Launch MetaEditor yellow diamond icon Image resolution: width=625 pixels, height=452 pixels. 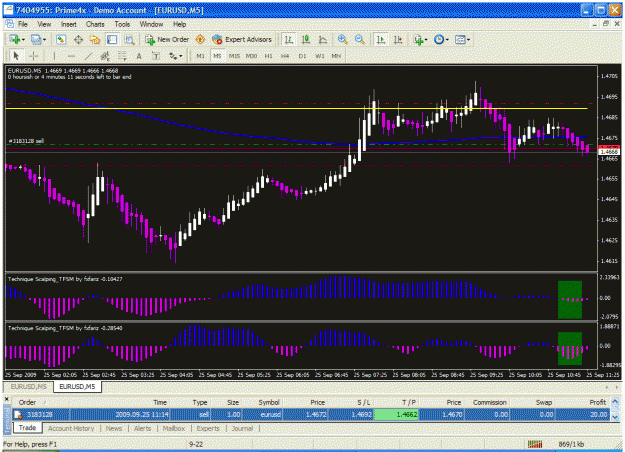pos(200,39)
